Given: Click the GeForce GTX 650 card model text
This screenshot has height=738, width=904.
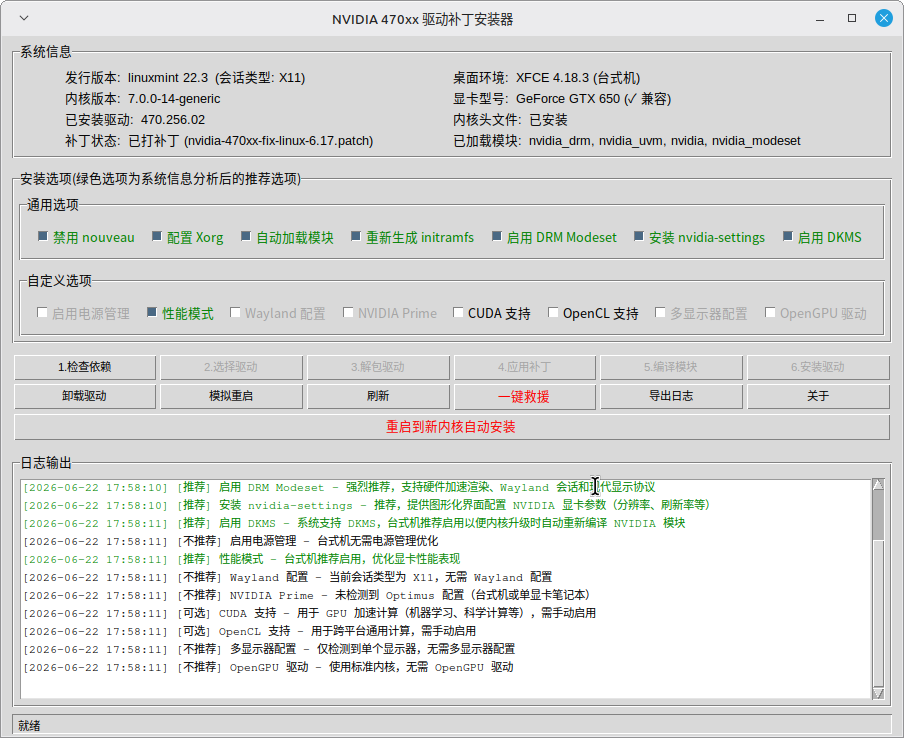Looking at the screenshot, I should click(568, 99).
